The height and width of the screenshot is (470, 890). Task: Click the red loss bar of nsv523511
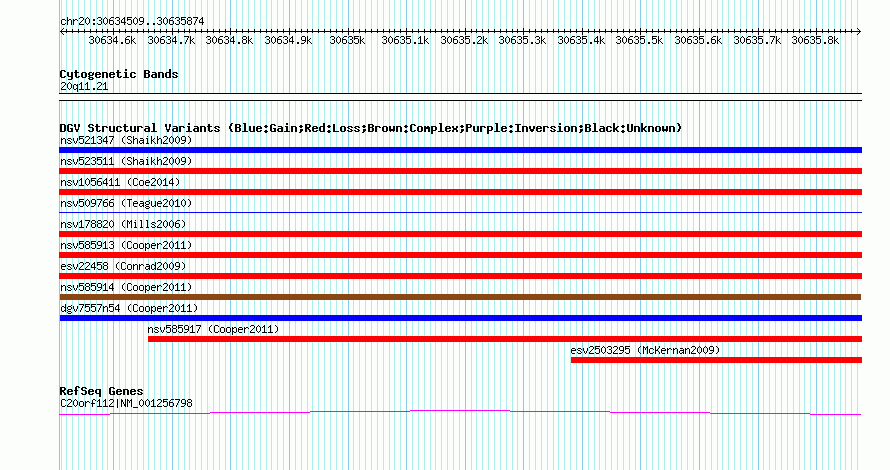pyautogui.click(x=461, y=171)
